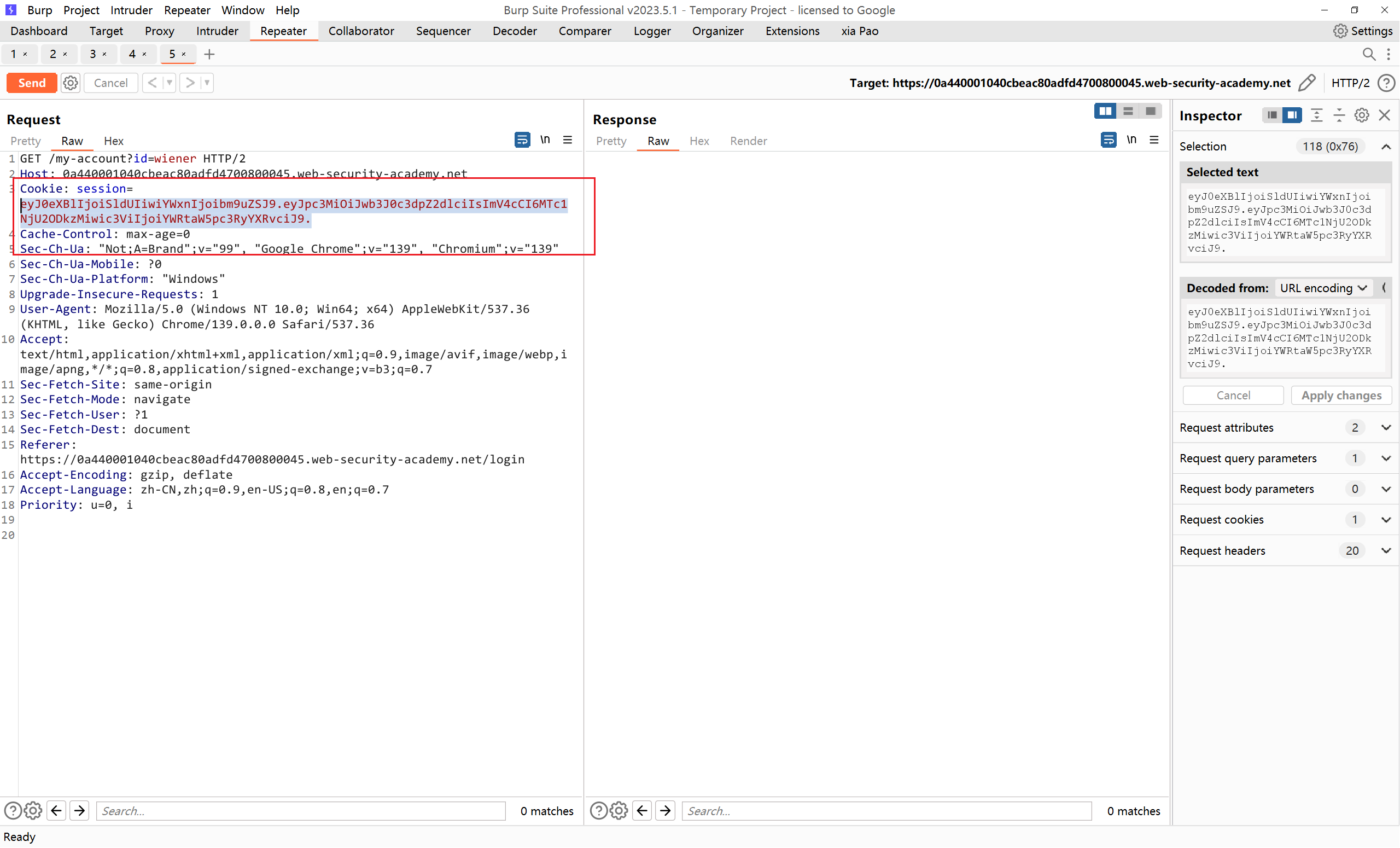Open the Intruder menu in menu bar

pos(131,10)
